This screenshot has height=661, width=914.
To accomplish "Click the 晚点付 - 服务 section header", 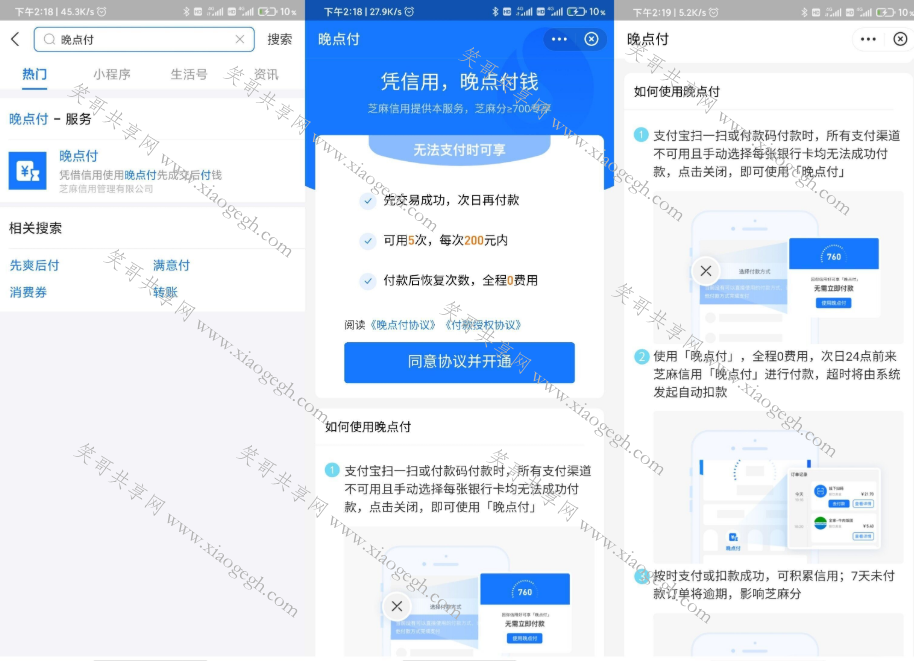I will pos(50,119).
